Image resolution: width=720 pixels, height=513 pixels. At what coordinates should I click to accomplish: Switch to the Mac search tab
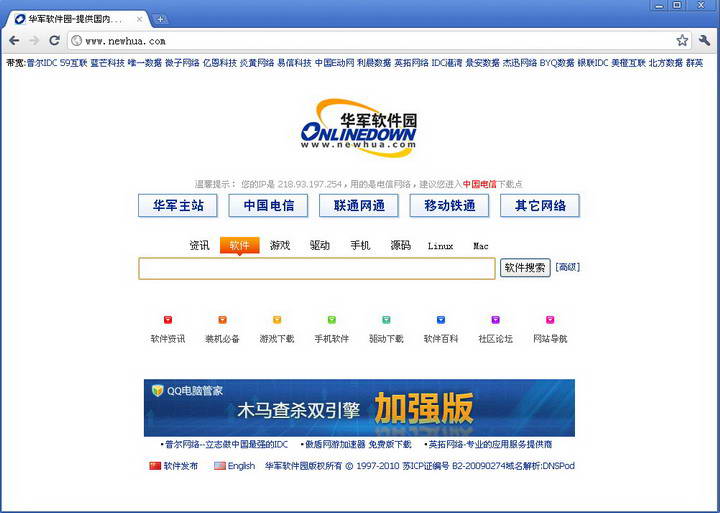tap(481, 246)
